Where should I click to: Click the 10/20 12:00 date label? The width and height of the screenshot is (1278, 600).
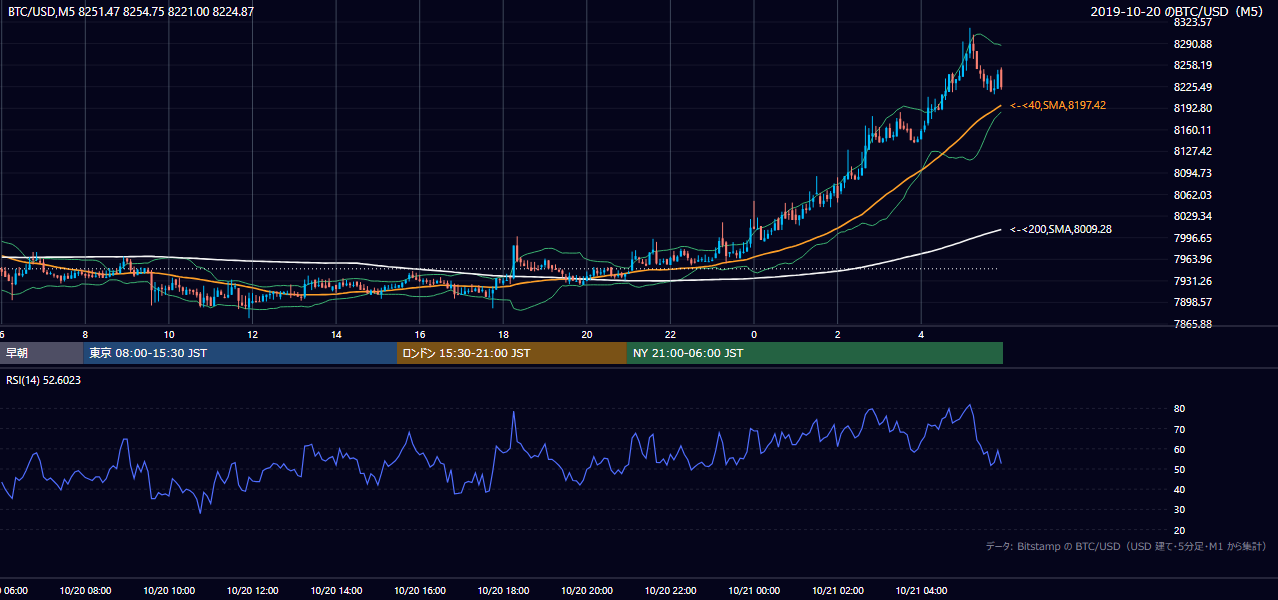tap(252, 591)
